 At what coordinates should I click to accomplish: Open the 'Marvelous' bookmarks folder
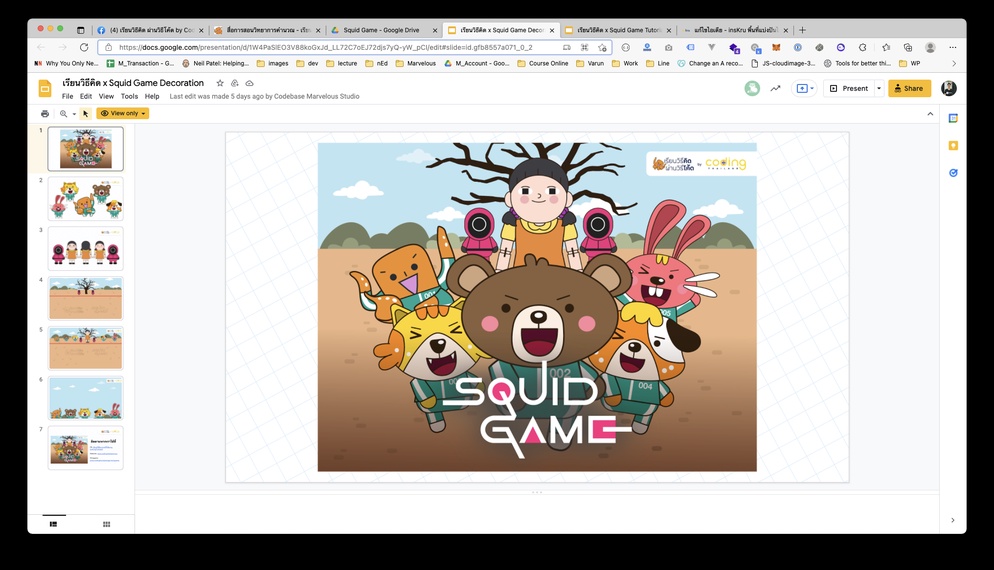pos(415,63)
